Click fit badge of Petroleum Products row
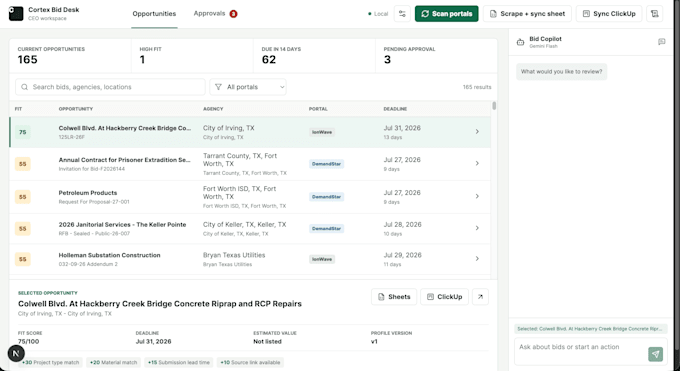This screenshot has height=371, width=680. [x=23, y=197]
